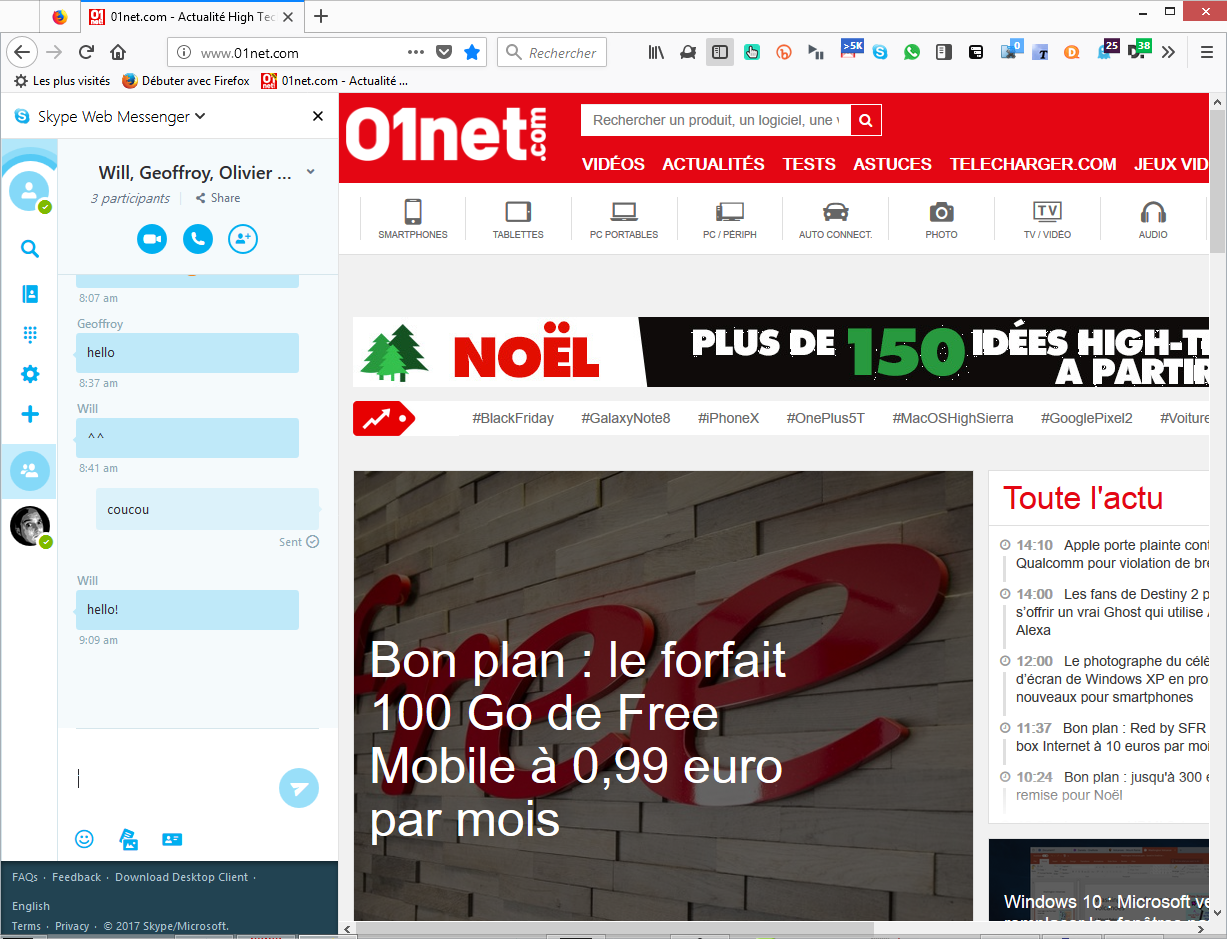Go to the Firefox home page

click(118, 52)
